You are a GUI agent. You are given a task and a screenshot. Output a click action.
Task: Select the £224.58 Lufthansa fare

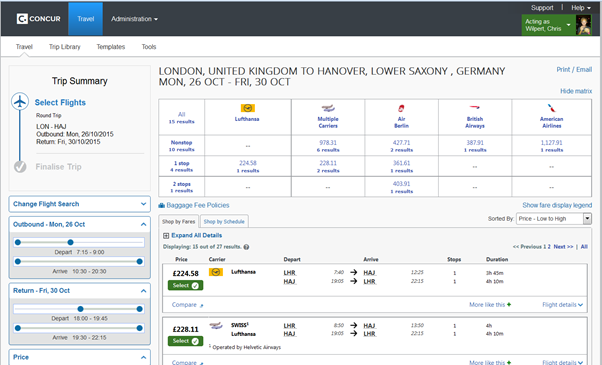[185, 286]
